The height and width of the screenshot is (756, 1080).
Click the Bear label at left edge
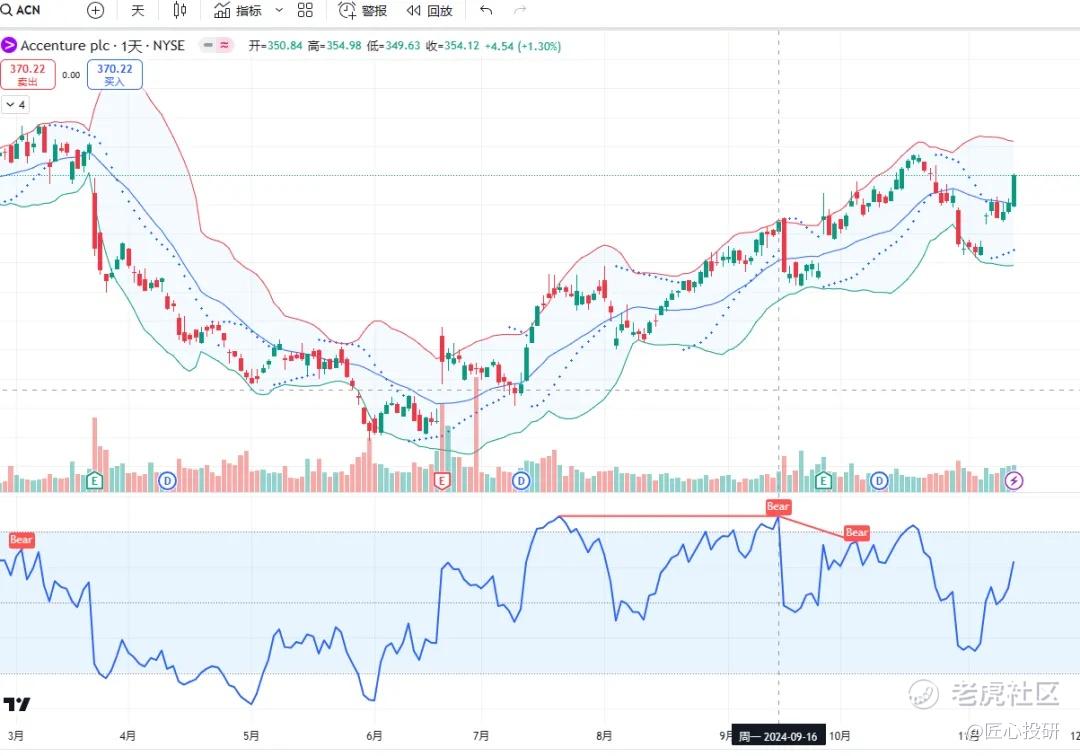tap(21, 540)
